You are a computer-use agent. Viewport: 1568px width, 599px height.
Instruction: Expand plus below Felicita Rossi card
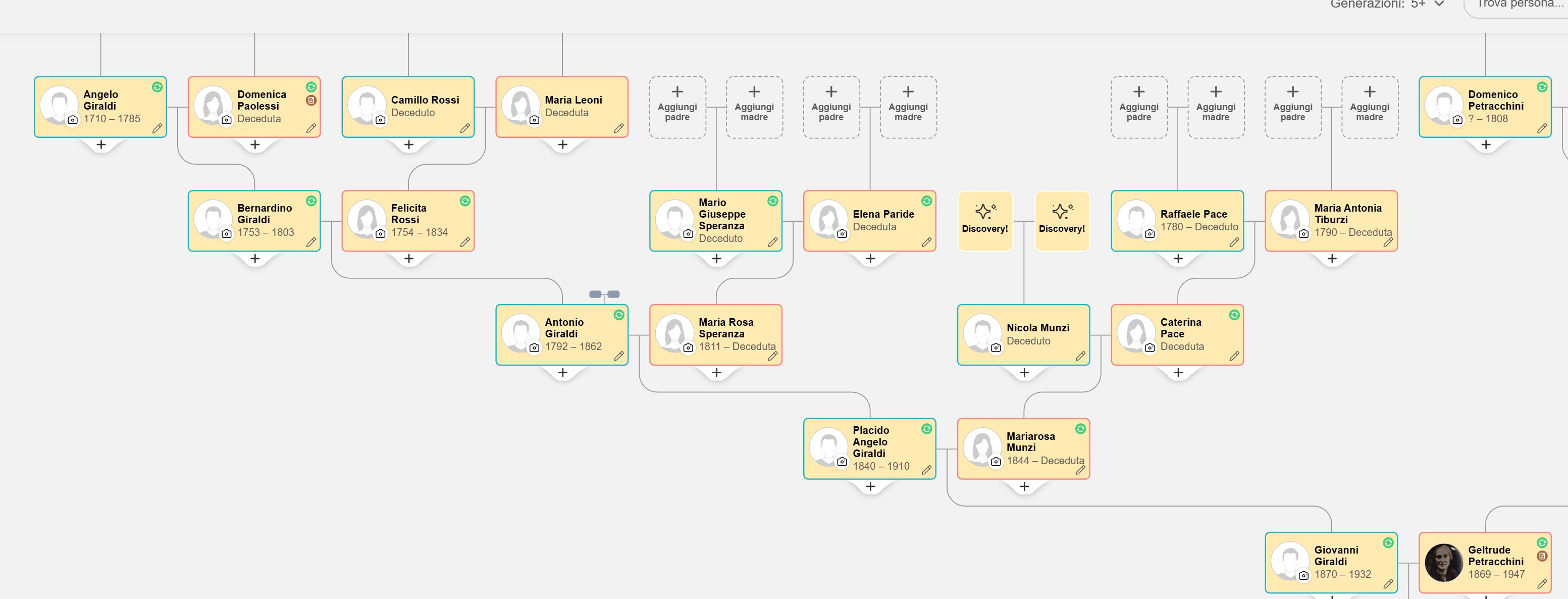[x=409, y=259]
